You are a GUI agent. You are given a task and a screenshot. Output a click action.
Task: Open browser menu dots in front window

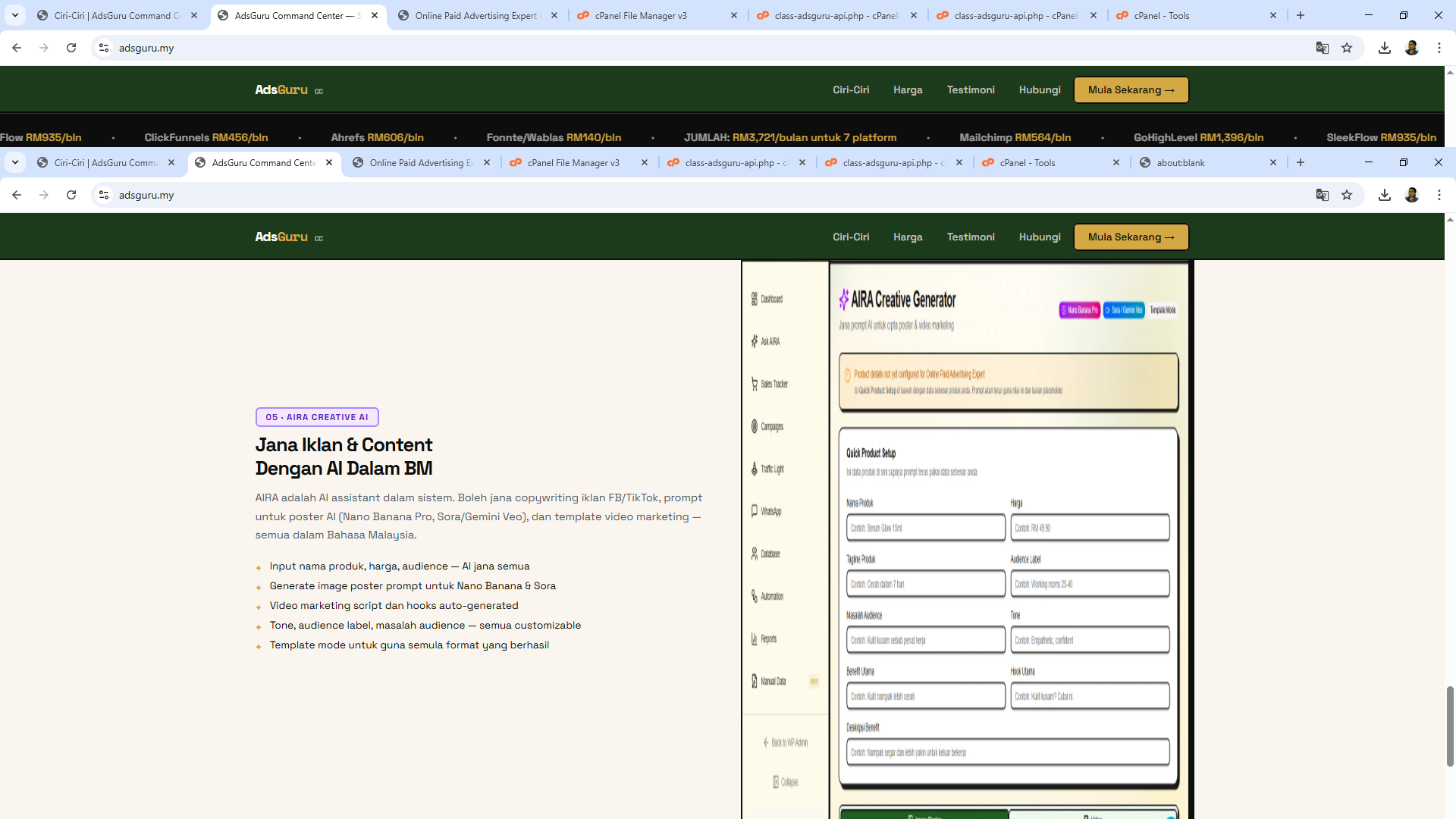1439,195
